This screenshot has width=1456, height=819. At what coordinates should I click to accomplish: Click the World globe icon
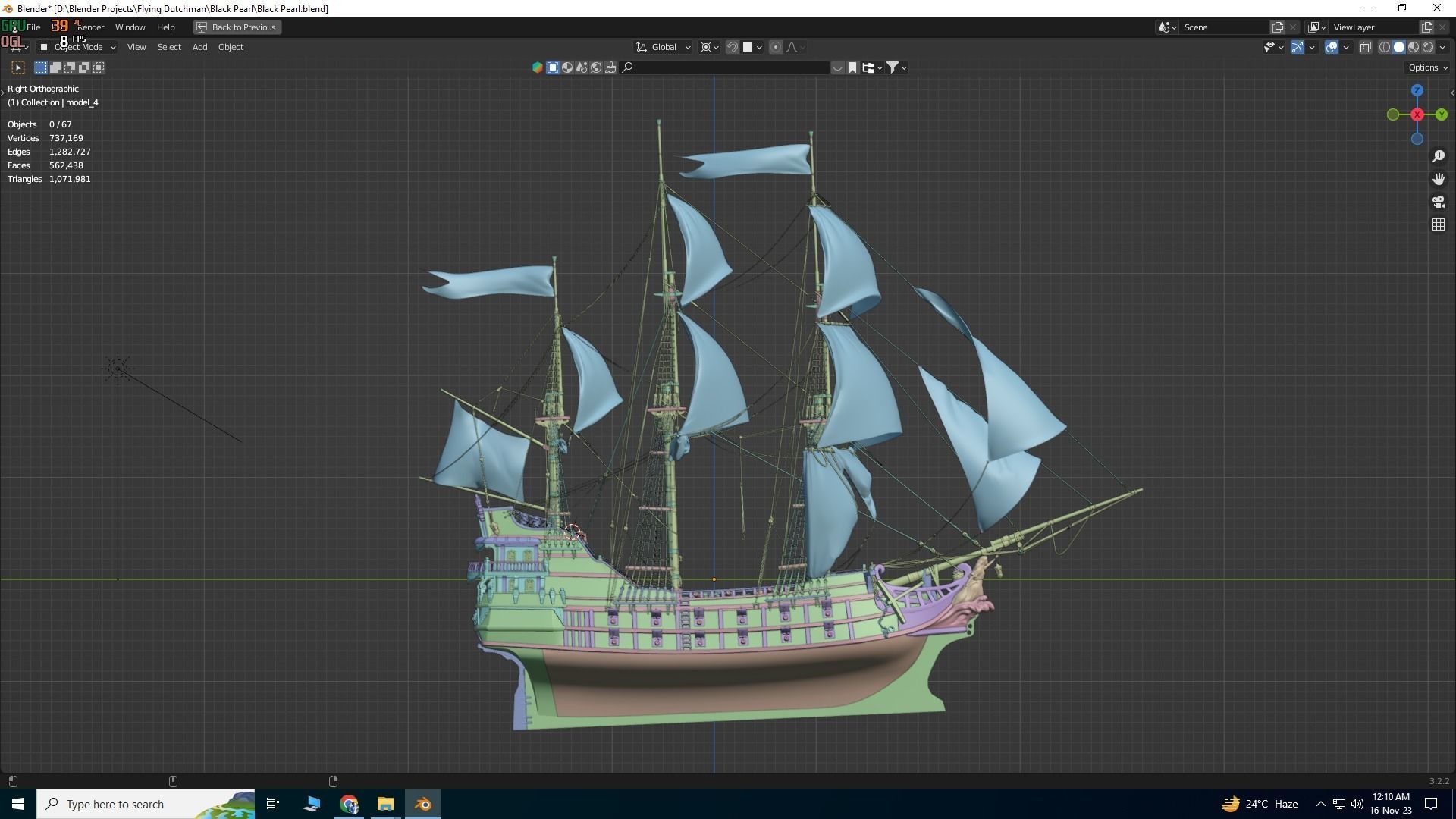(x=596, y=67)
